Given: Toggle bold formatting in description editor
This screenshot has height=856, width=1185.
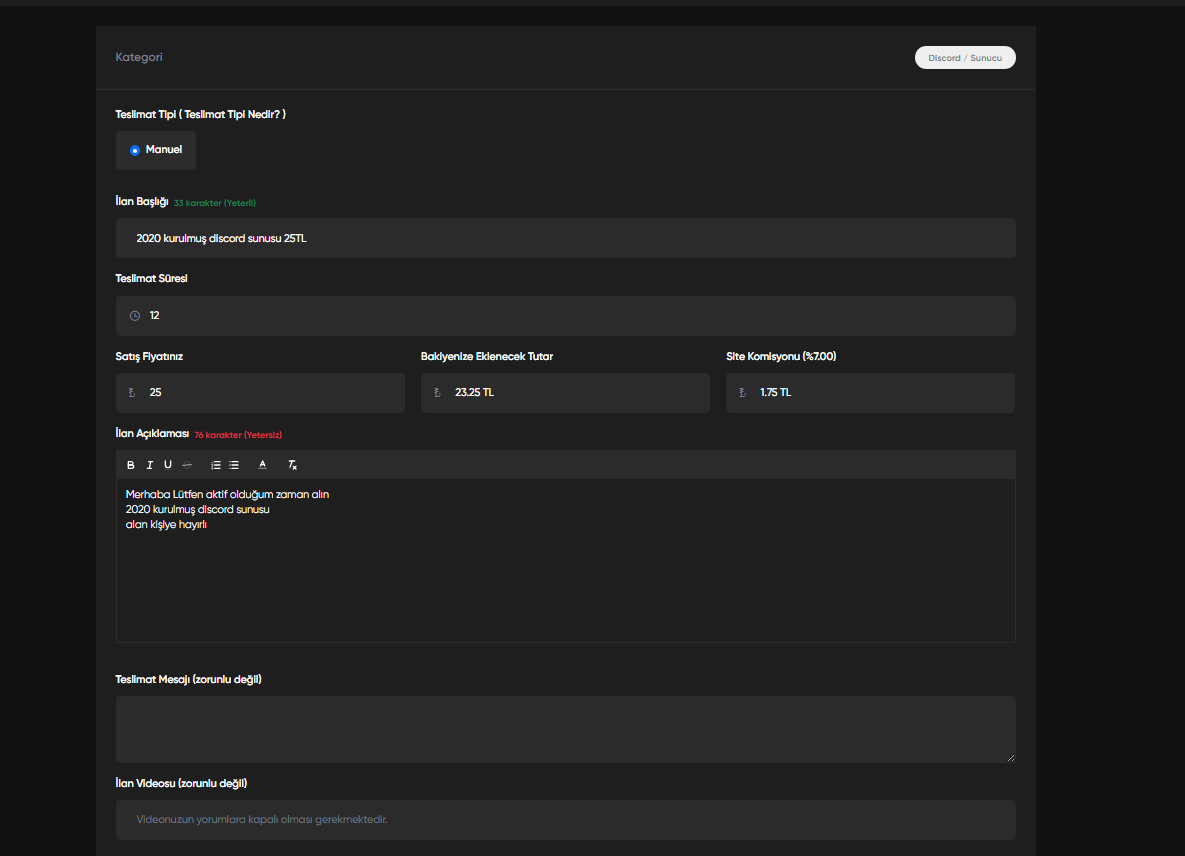Looking at the screenshot, I should [131, 465].
